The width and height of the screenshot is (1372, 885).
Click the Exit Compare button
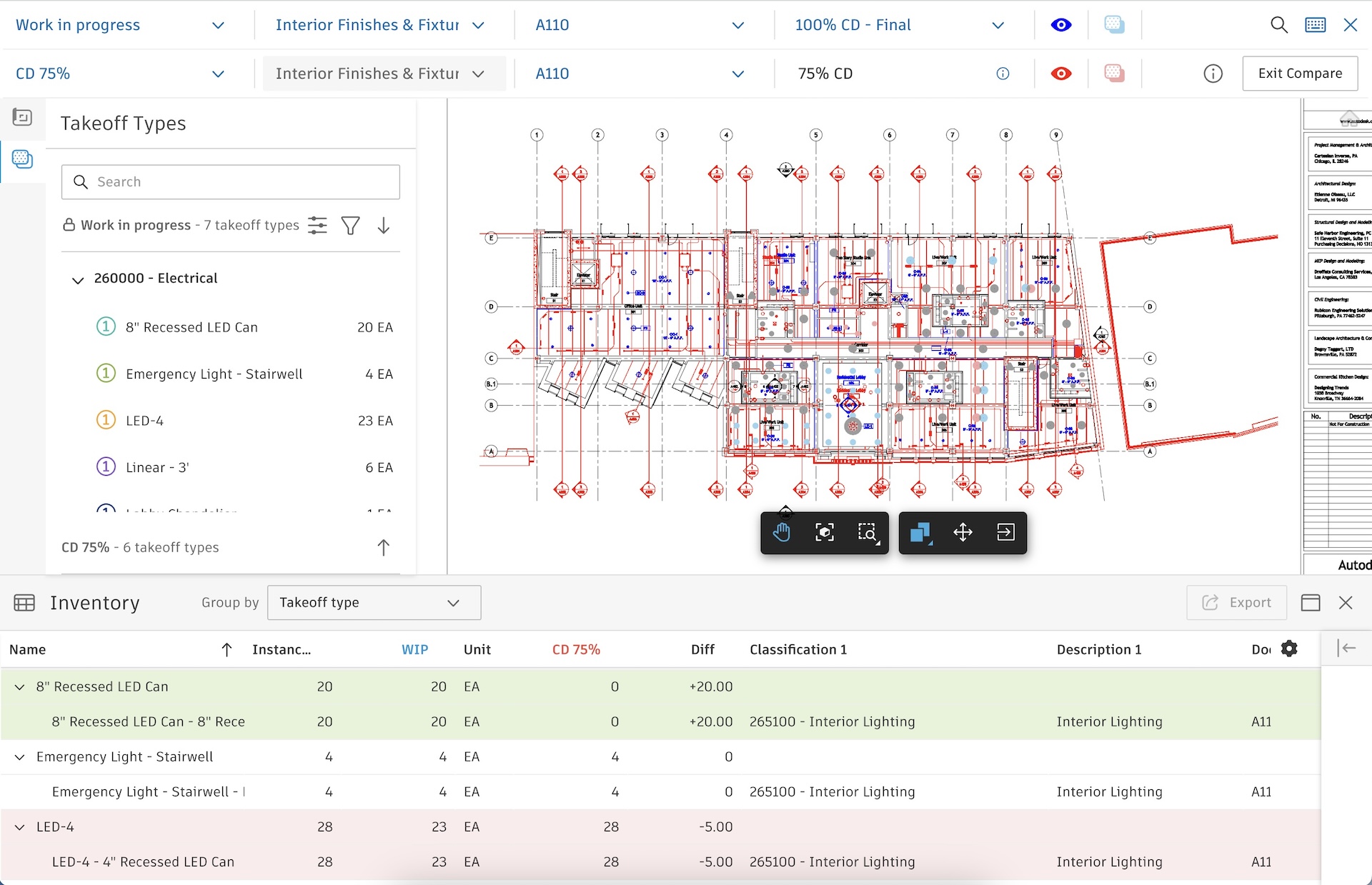[1299, 74]
